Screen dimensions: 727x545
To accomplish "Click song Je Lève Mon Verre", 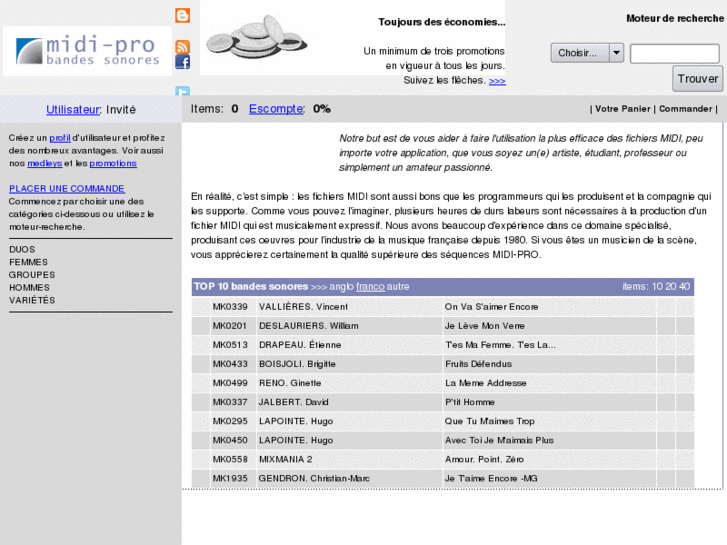I will click(485, 326).
